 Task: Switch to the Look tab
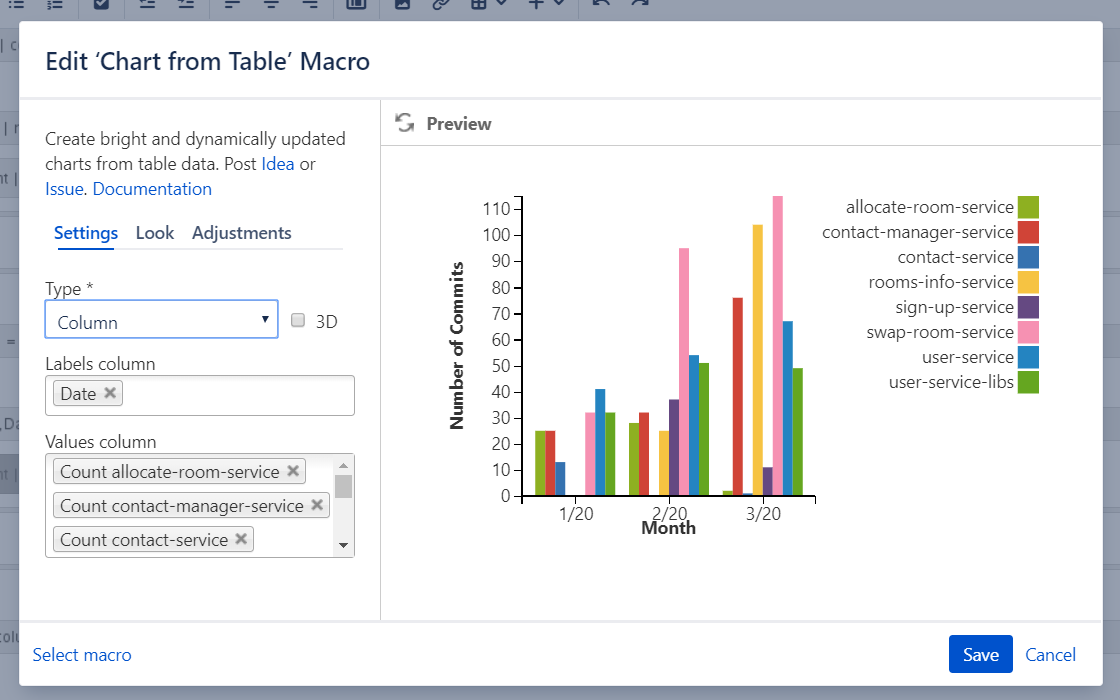click(x=155, y=232)
